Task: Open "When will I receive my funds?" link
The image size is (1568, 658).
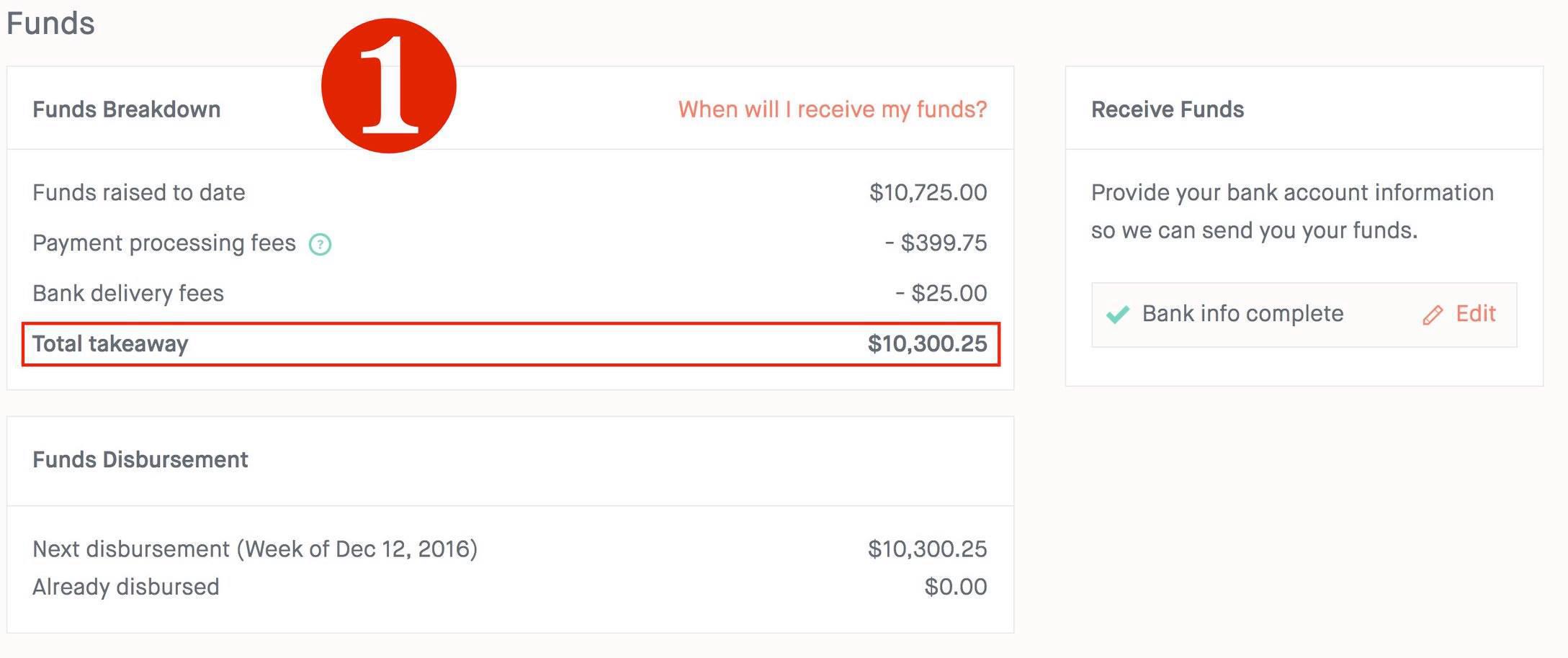Action: pos(832,109)
